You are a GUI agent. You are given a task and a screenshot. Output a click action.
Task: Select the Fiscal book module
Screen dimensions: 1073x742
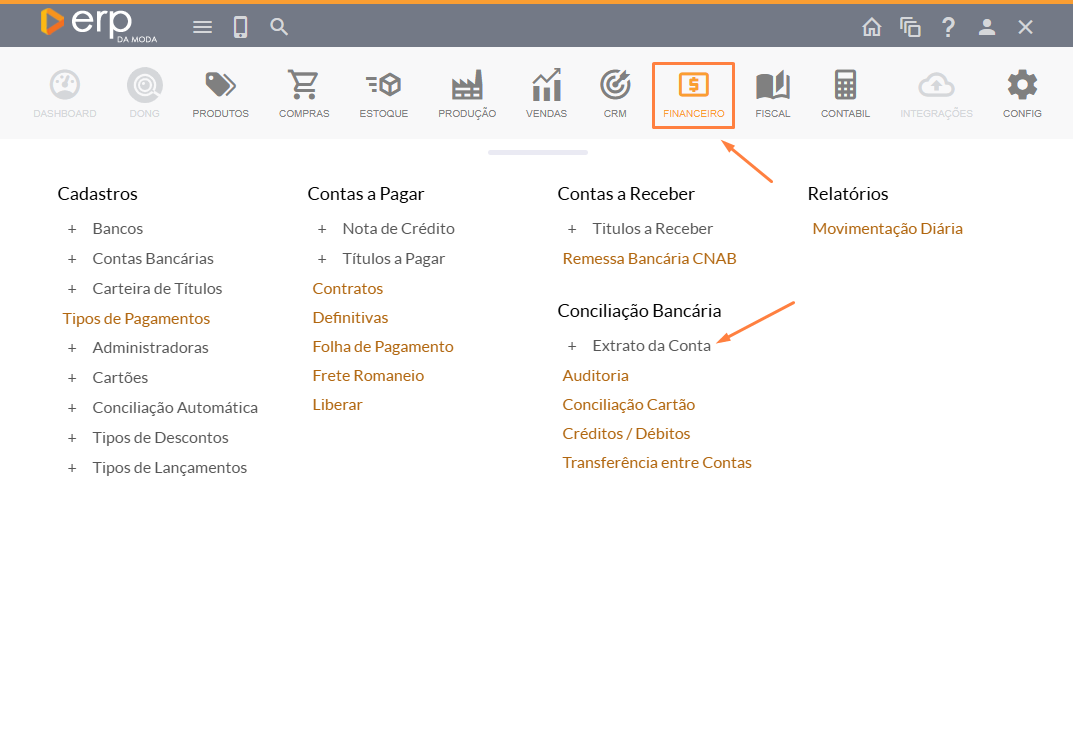[x=772, y=95]
